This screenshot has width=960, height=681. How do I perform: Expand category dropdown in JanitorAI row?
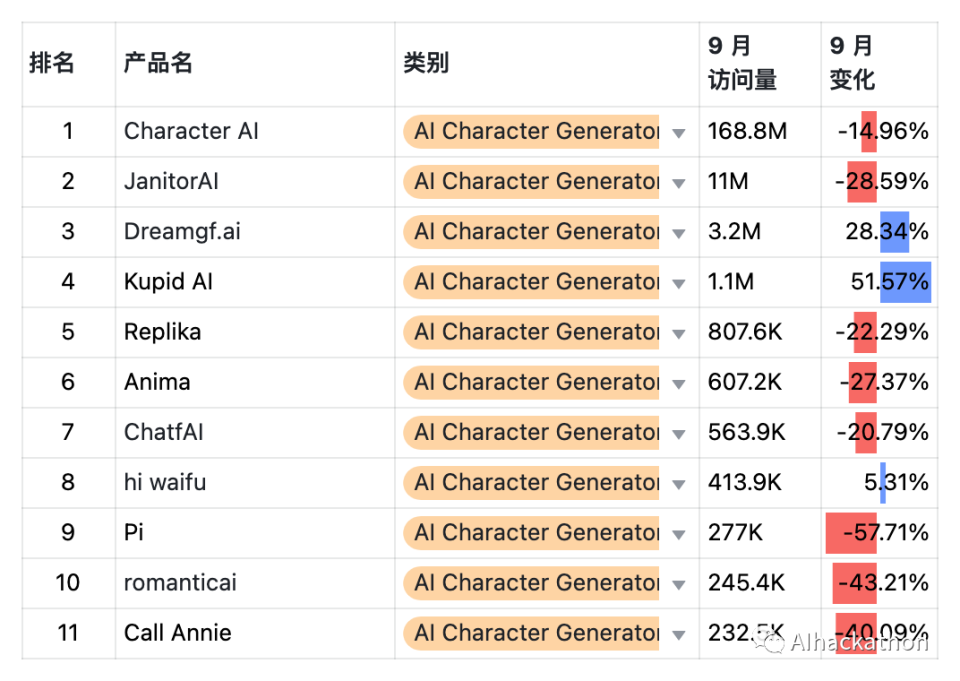[x=679, y=183]
